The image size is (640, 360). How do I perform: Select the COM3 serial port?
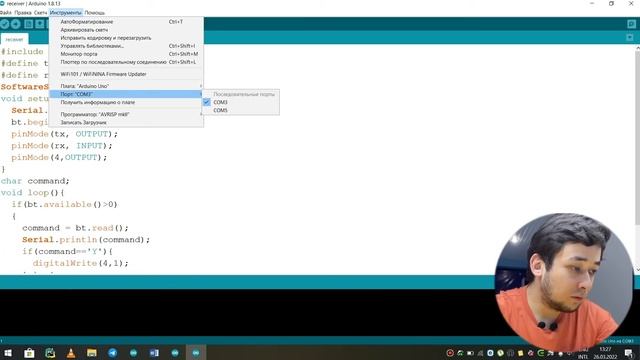coord(240,102)
